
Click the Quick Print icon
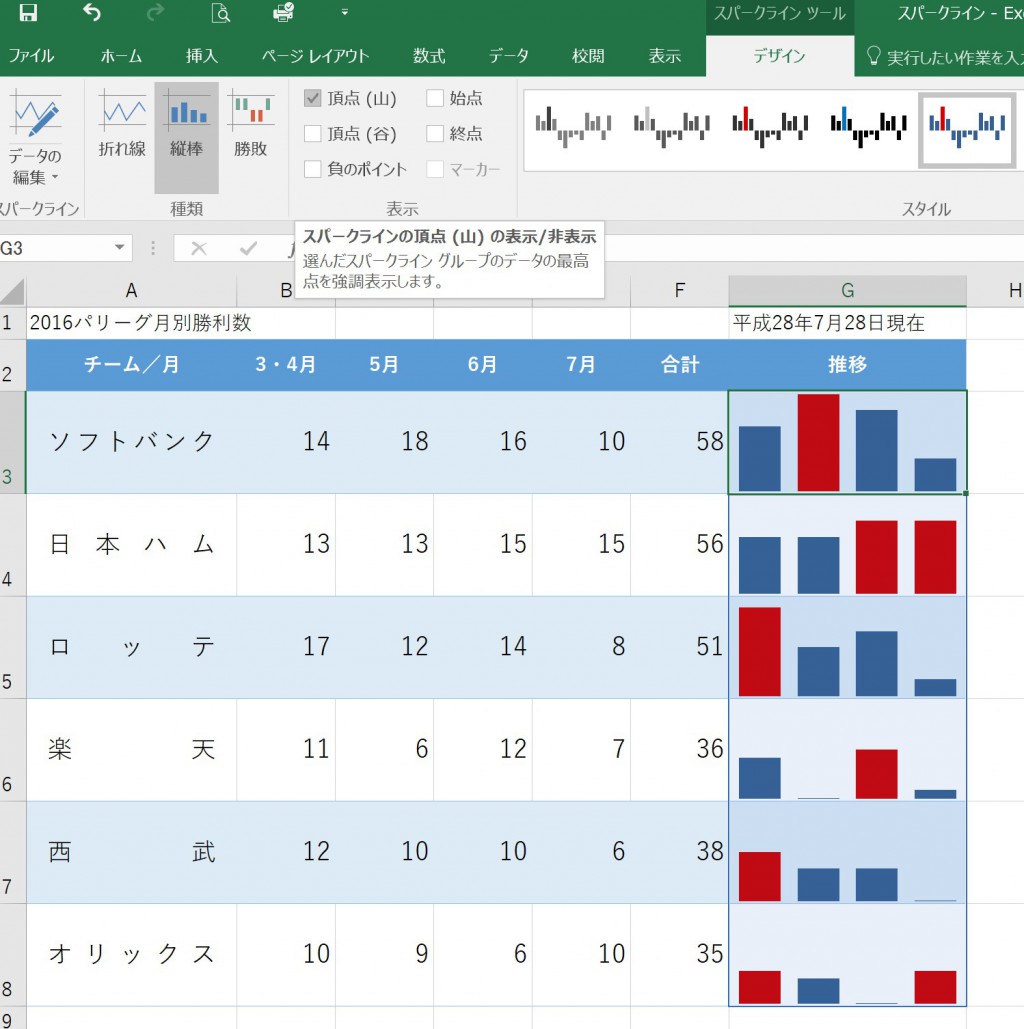(284, 12)
